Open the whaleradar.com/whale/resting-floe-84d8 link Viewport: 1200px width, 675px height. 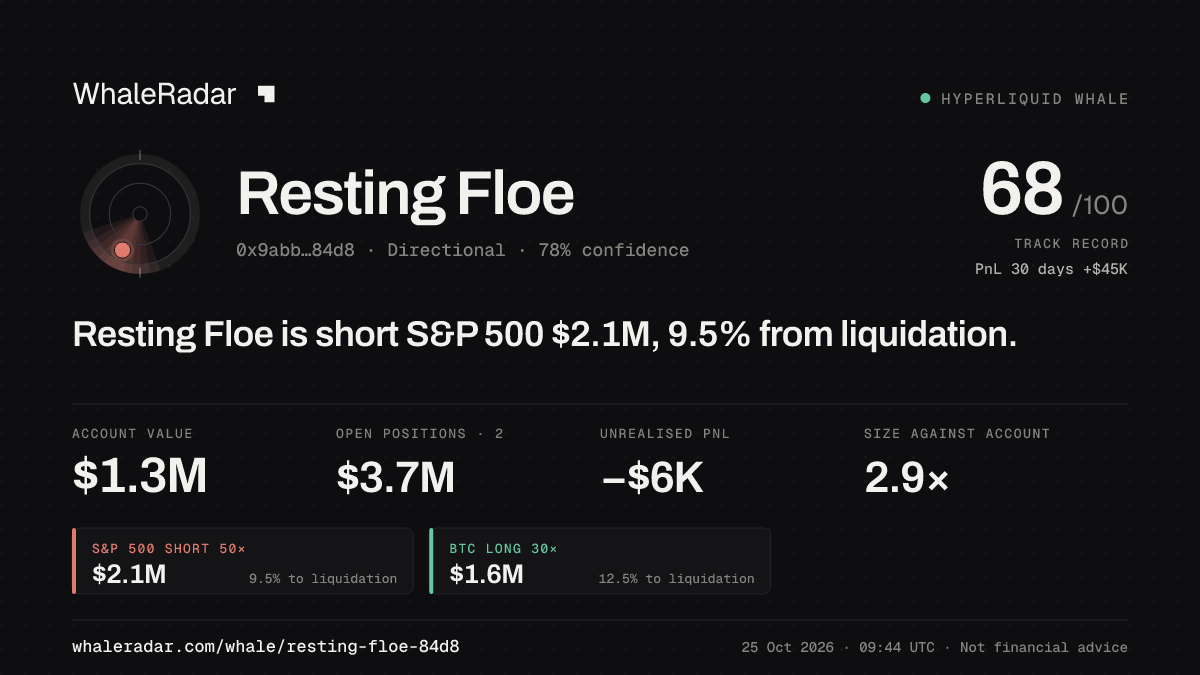(x=266, y=647)
